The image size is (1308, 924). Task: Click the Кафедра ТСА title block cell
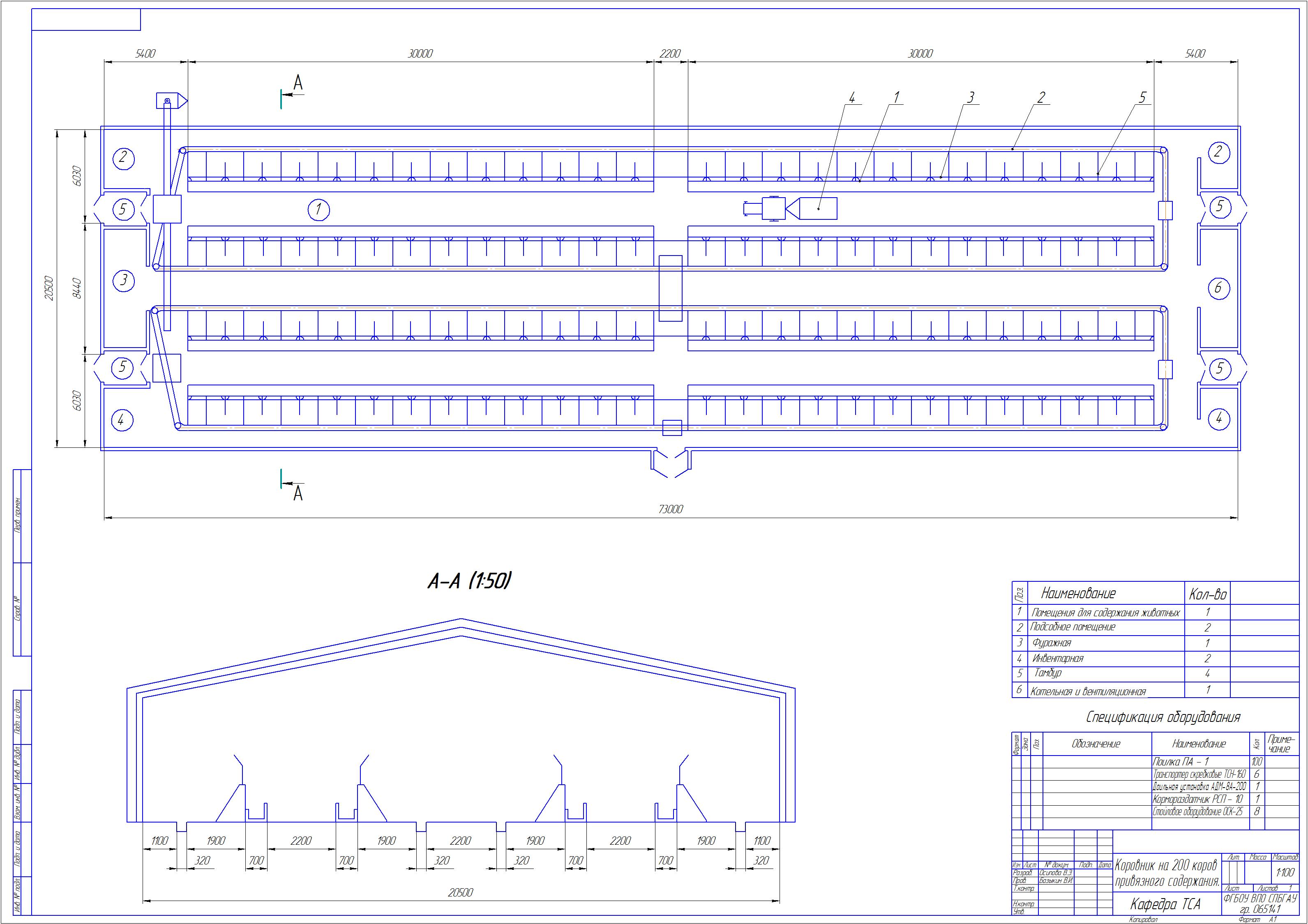tap(1165, 904)
